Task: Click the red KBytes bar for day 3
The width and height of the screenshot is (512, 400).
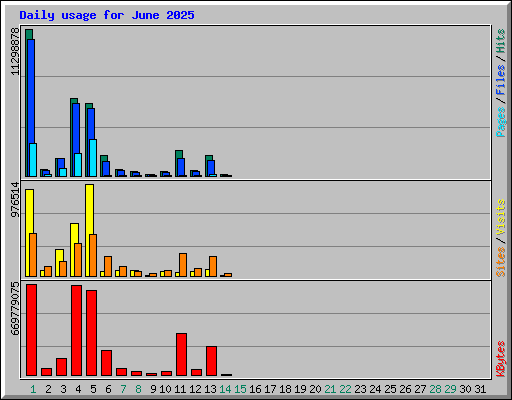Action: (x=62, y=367)
